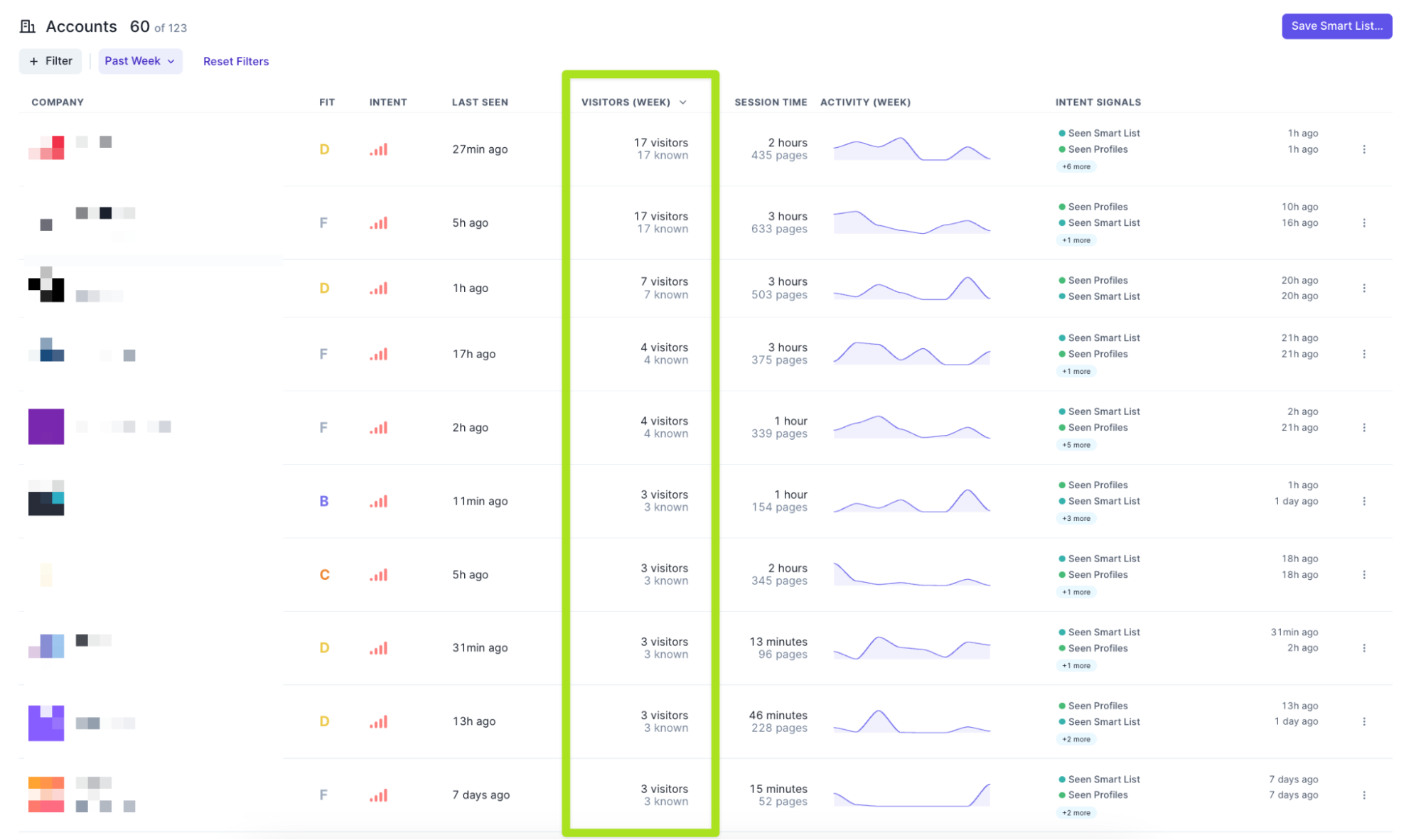Image resolution: width=1421 pixels, height=840 pixels.
Task: Click the Seen Smart List intent signal icon
Action: 1061,132
